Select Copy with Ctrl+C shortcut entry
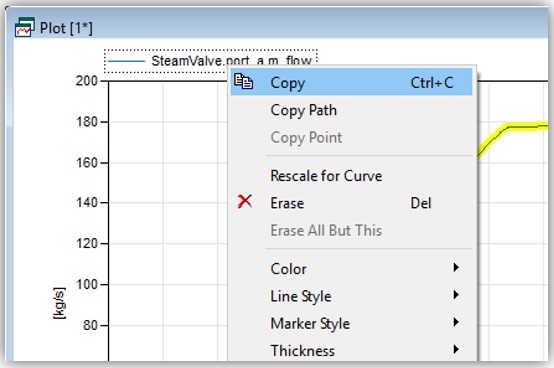 [x=352, y=82]
